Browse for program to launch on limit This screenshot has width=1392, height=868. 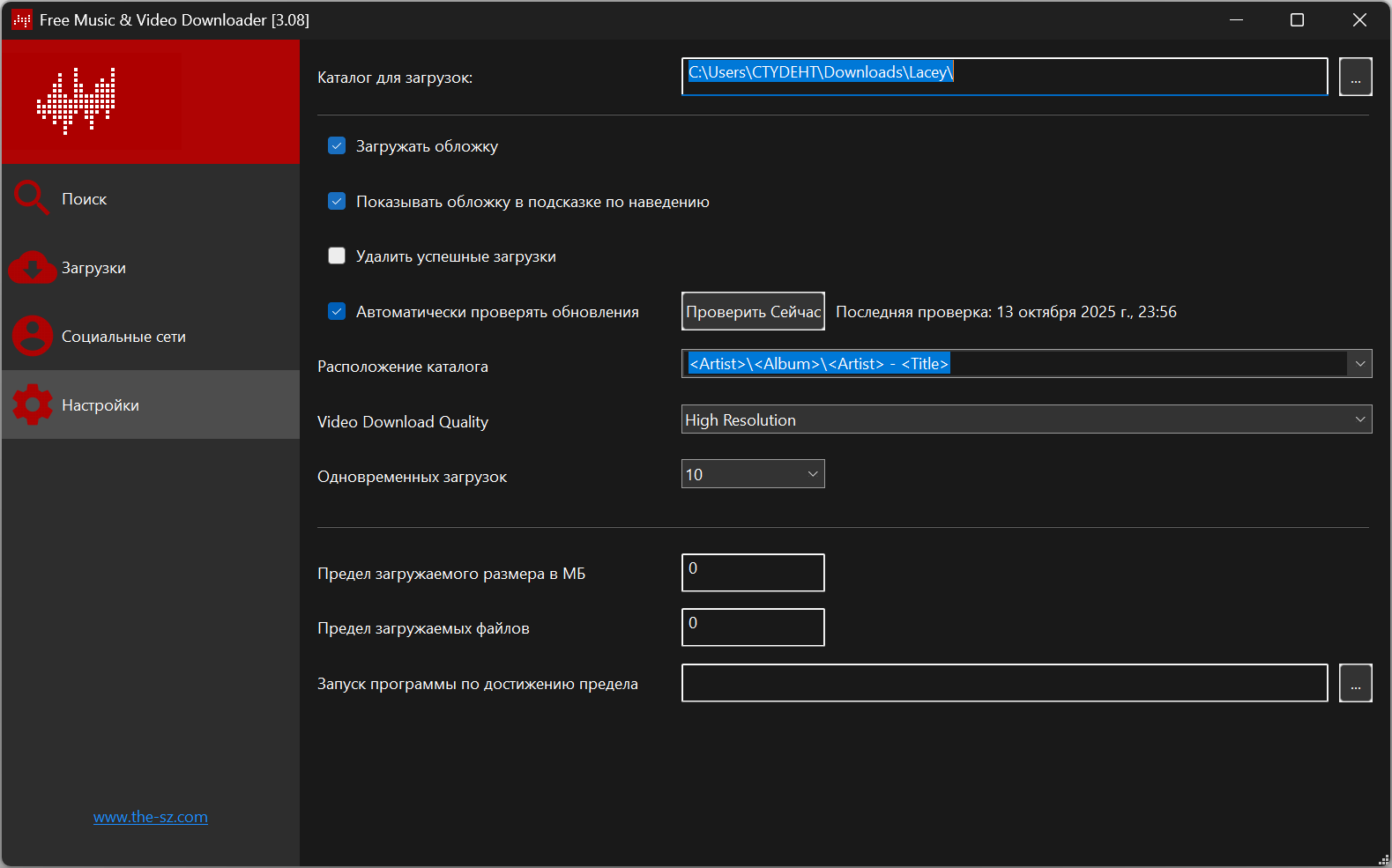tap(1355, 684)
